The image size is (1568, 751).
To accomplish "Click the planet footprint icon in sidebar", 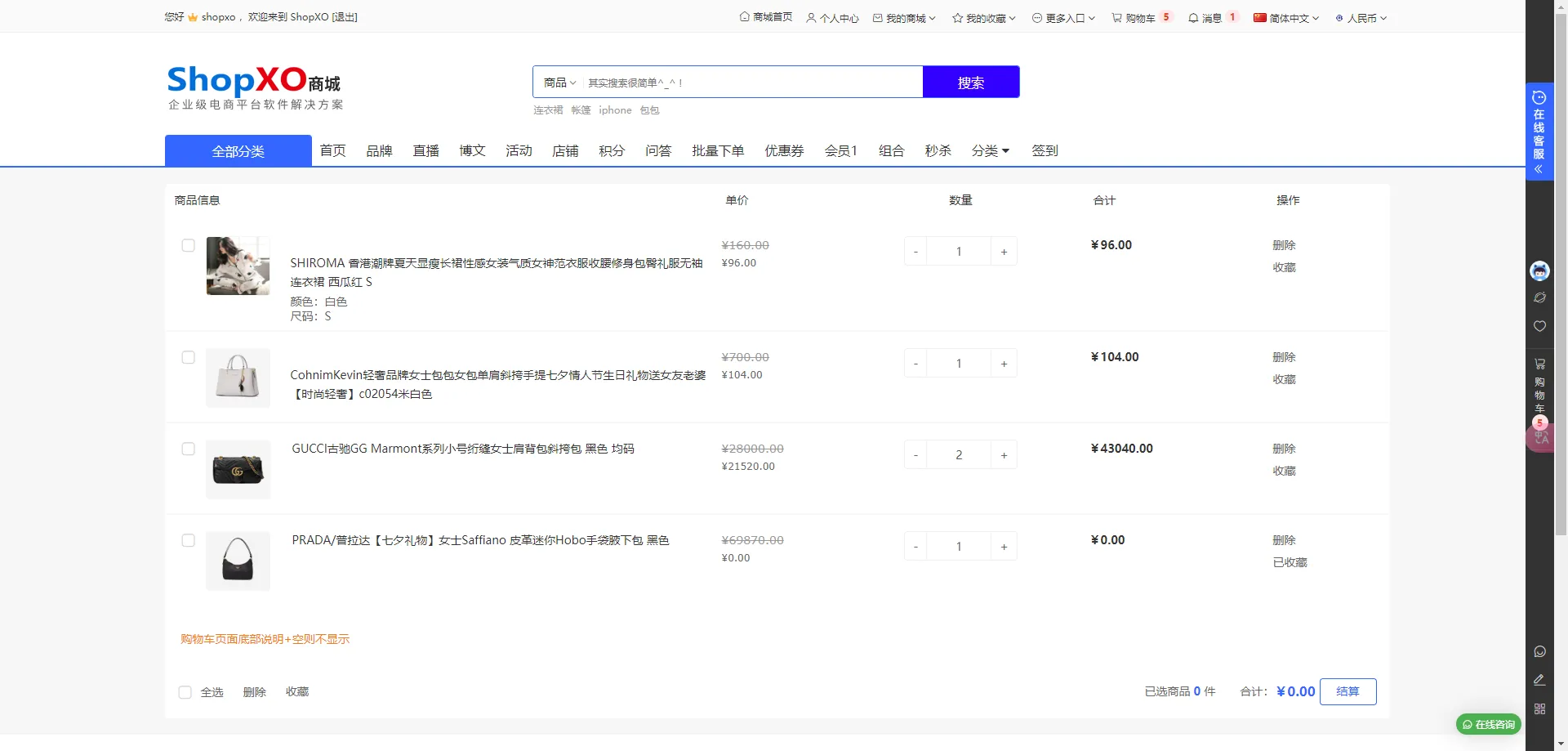I will click(x=1539, y=297).
